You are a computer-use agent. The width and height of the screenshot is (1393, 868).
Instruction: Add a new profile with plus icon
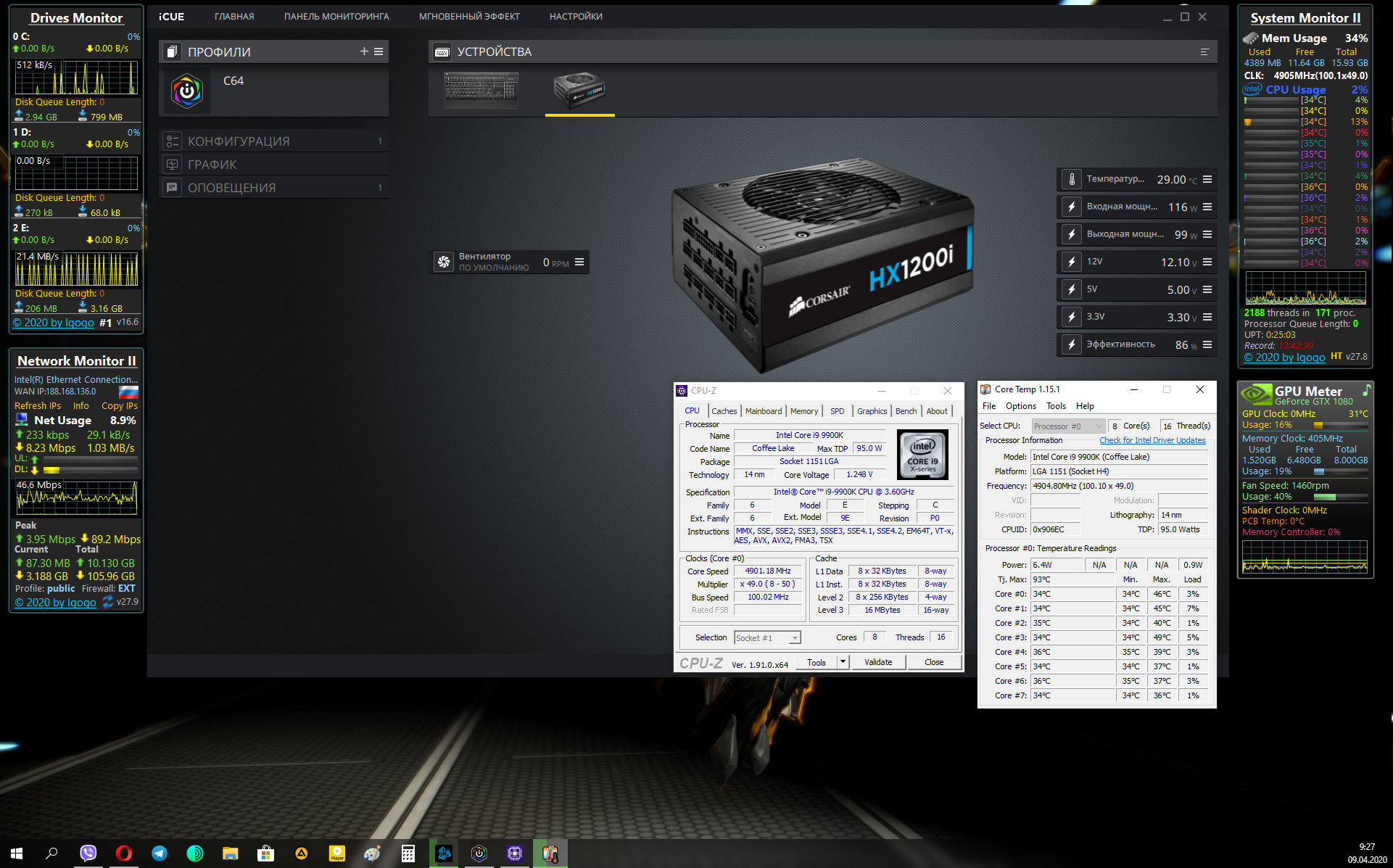click(x=364, y=51)
